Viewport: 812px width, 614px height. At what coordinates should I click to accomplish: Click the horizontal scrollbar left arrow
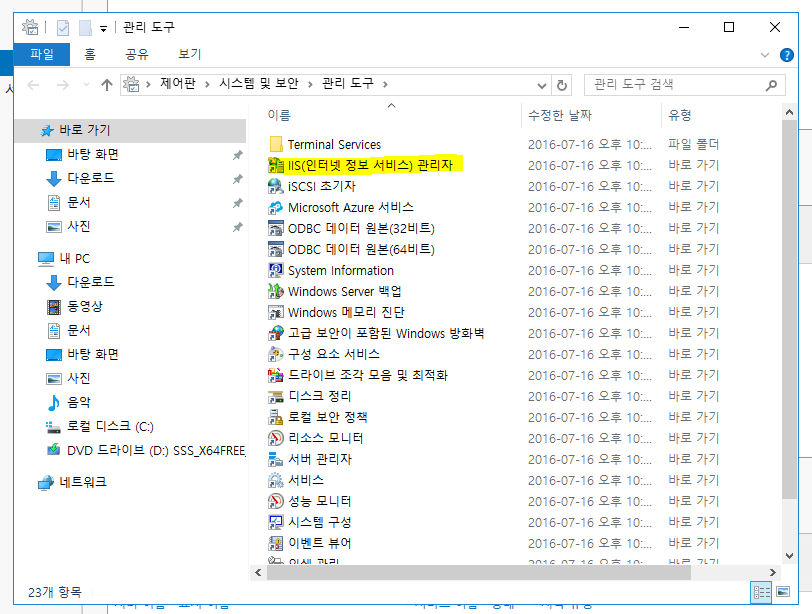(x=258, y=573)
